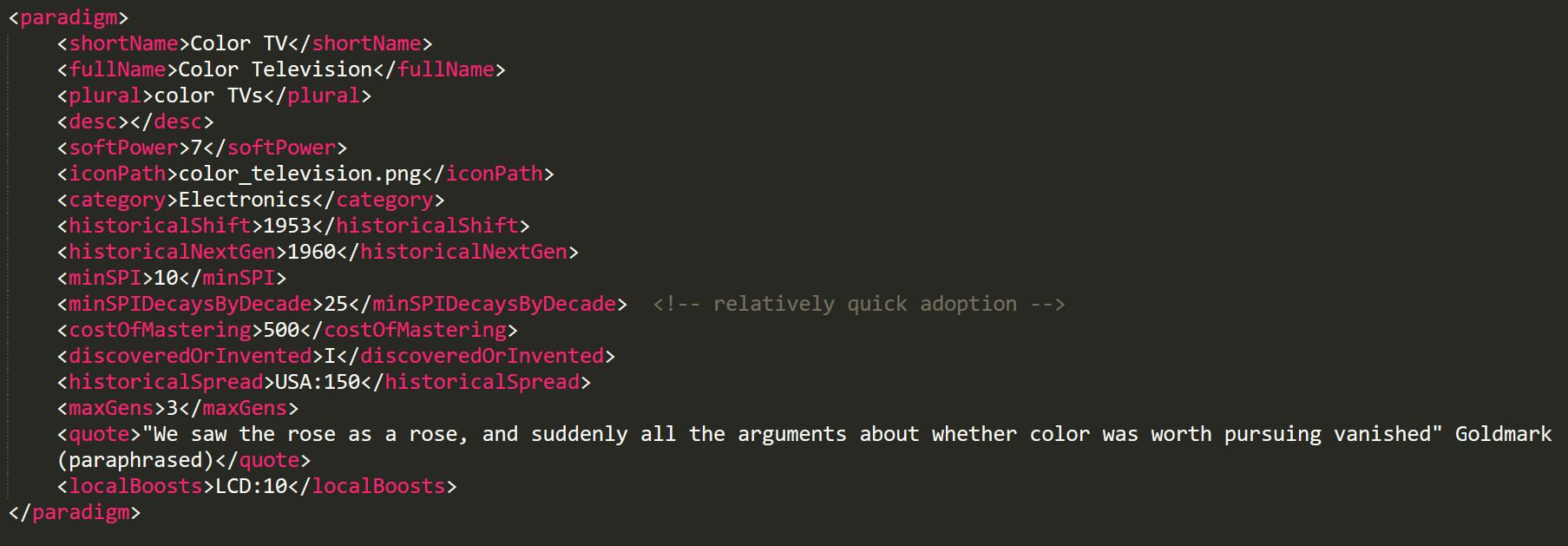Click the minSPIDecaysByDecade value 25
This screenshot has height=546, width=1568.
(x=335, y=304)
